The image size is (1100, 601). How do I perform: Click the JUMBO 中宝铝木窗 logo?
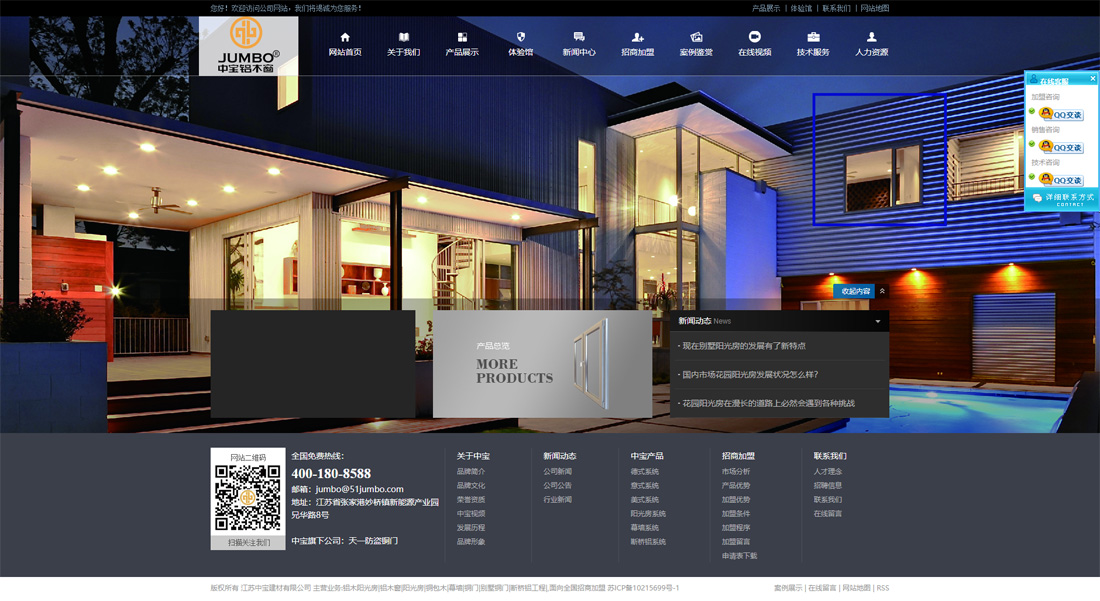[248, 46]
